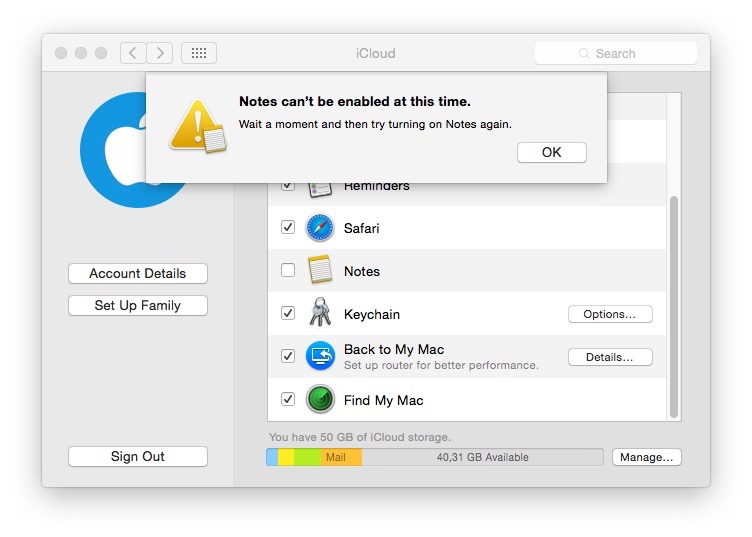Uncheck the Reminders checkbox
Image resolution: width=752 pixels, height=537 pixels.
tap(288, 186)
